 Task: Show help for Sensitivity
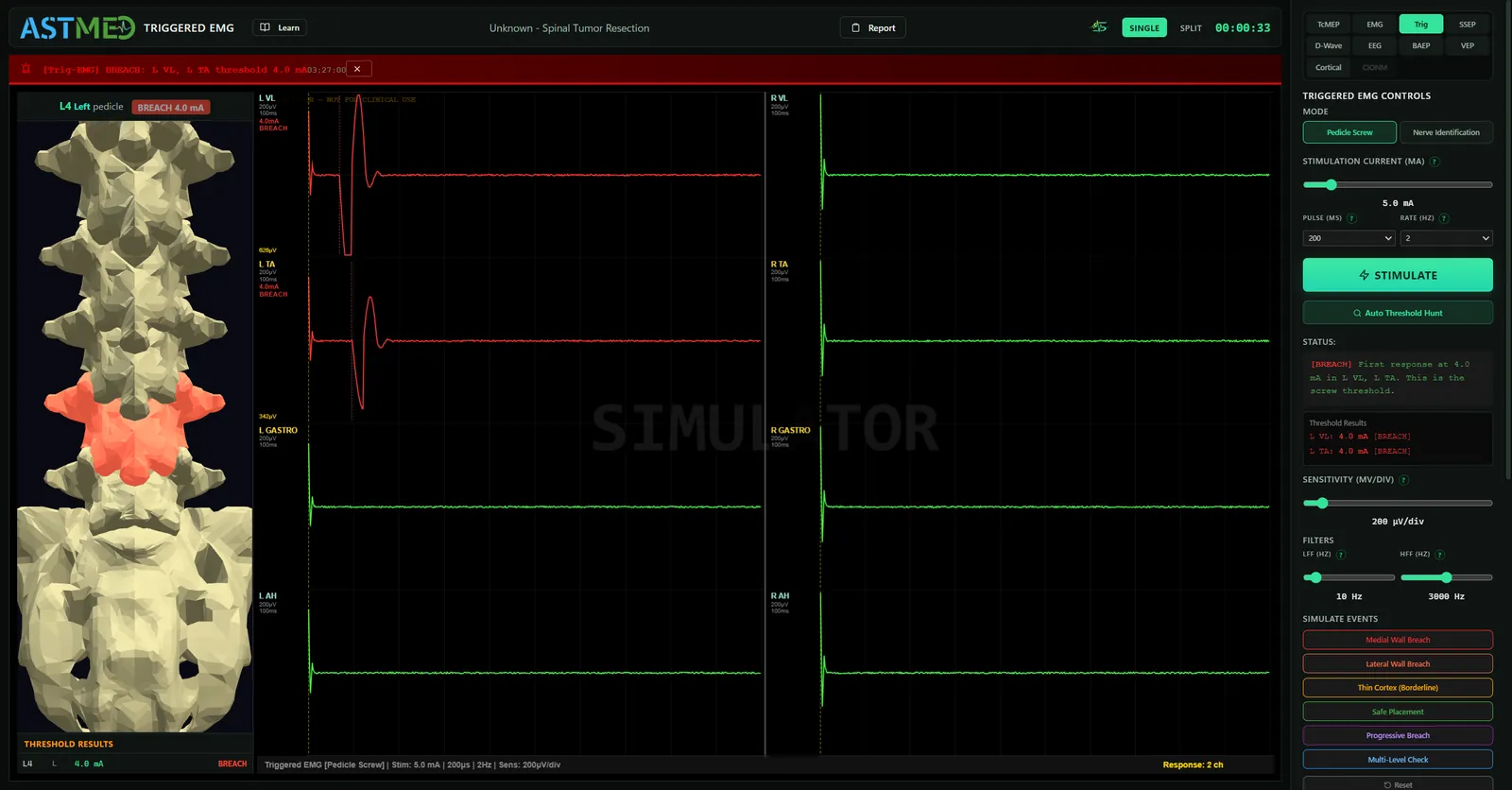[x=1404, y=480]
